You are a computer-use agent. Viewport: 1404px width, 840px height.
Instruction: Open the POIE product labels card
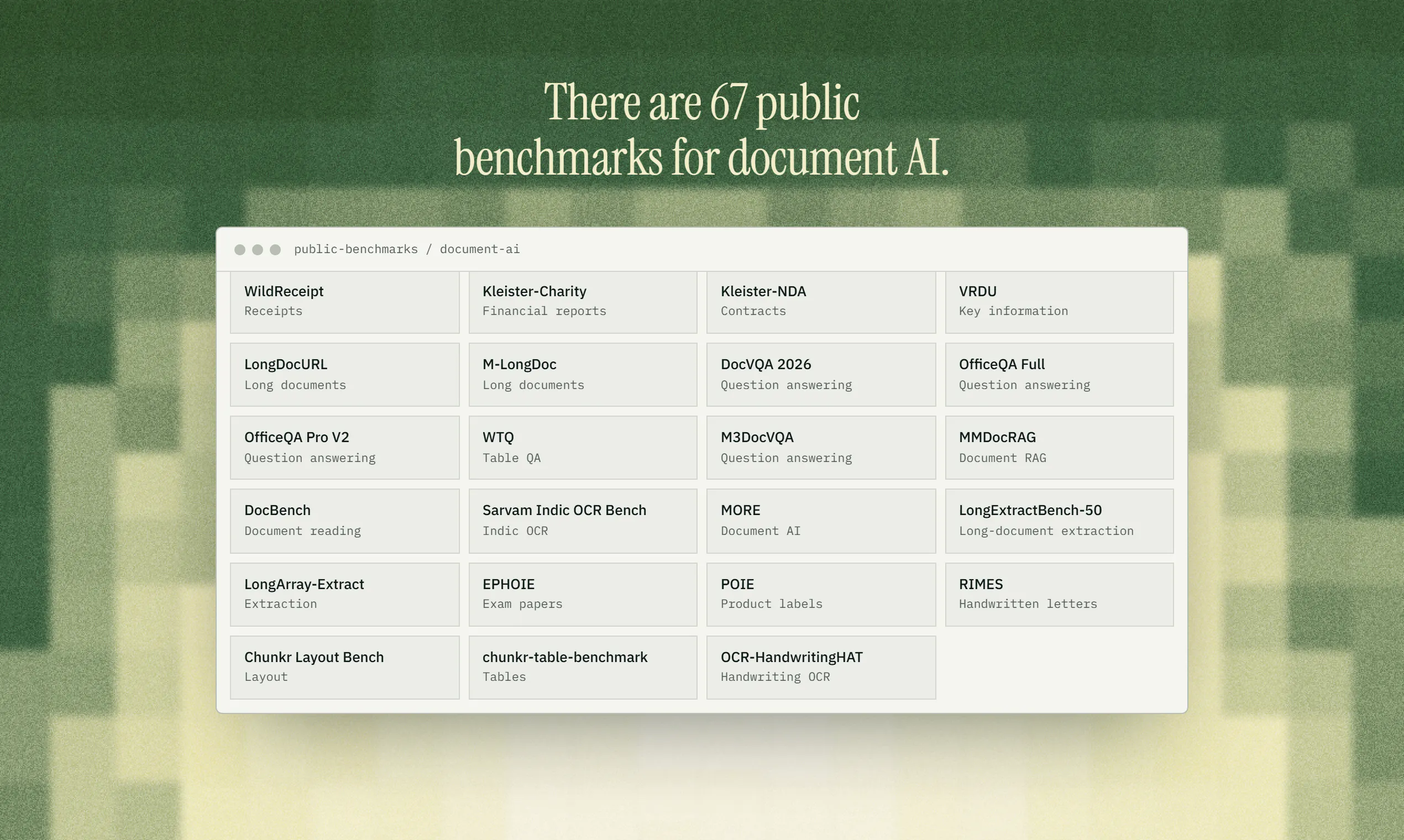821,594
